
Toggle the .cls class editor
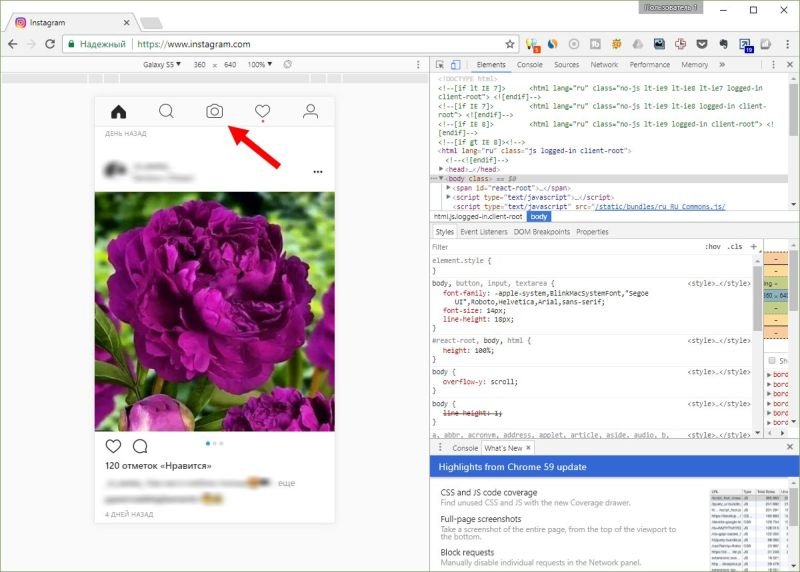735,246
